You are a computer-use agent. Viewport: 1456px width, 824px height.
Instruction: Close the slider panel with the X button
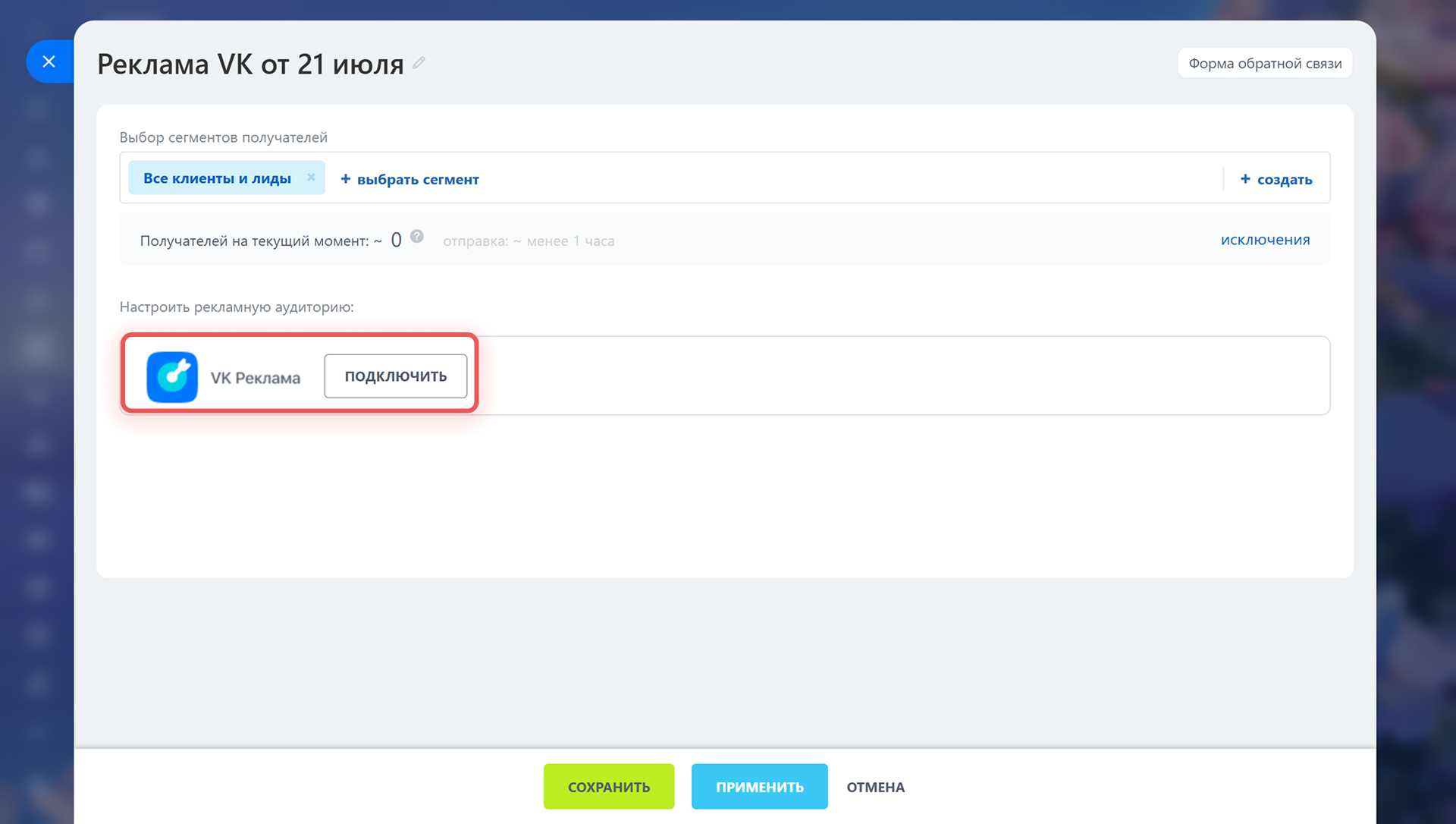point(49,61)
